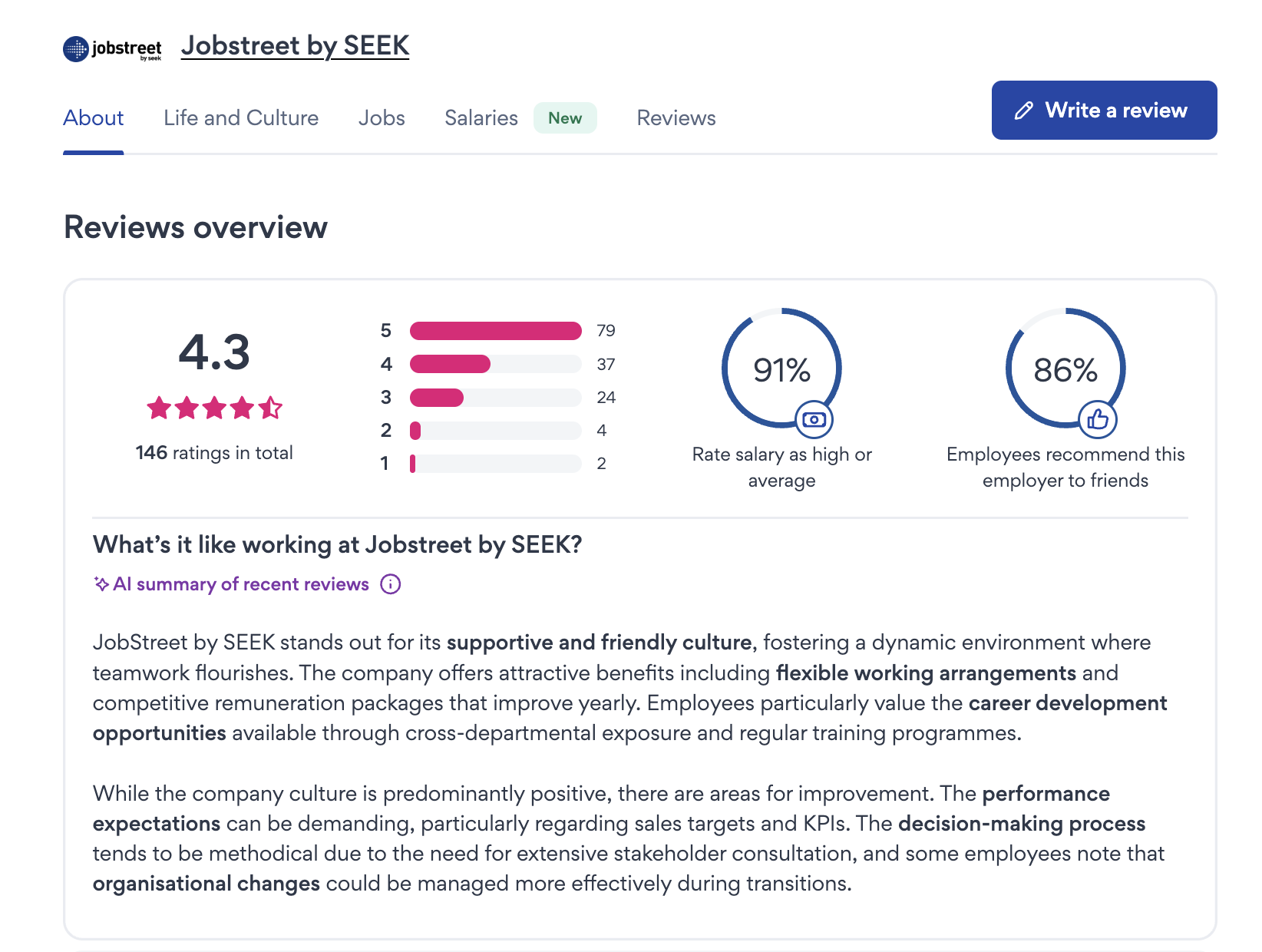Viewport: 1262px width, 952px height.
Task: Click the New badge beside Salaries
Action: click(x=565, y=118)
